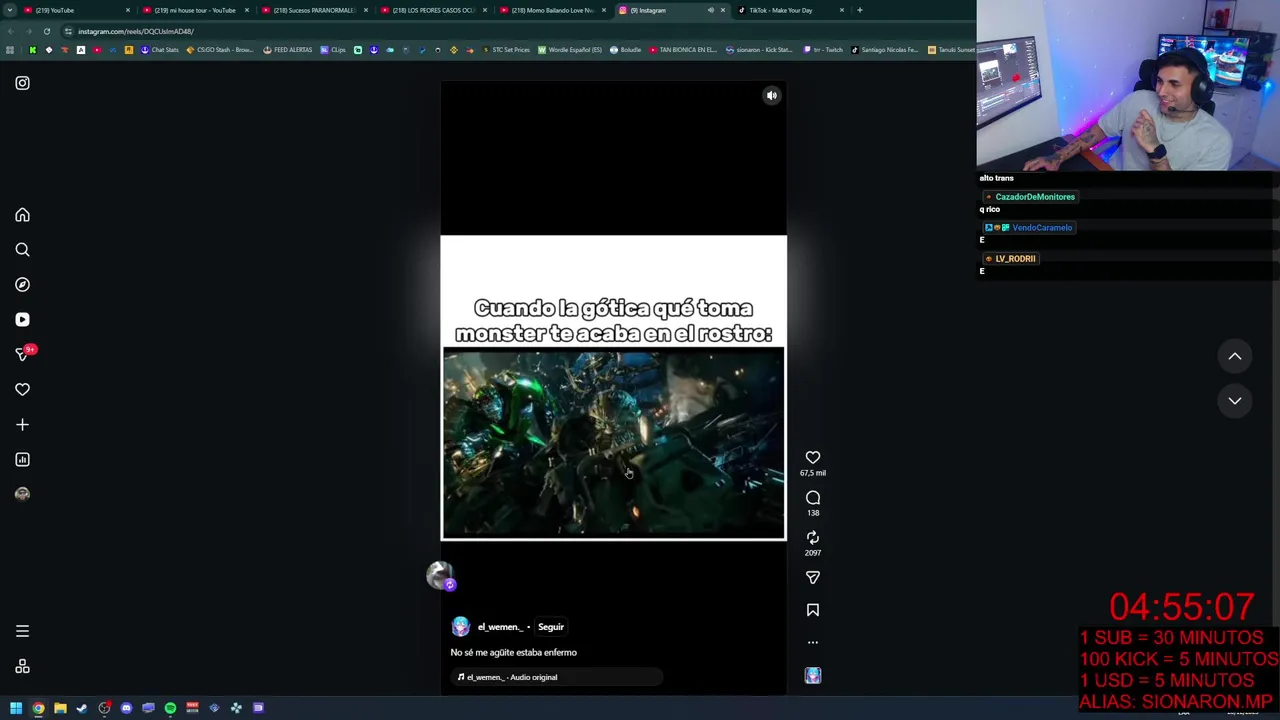Open the Meta apps icon at the sidebar bottom
Image resolution: width=1280 pixels, height=720 pixels.
point(22,667)
